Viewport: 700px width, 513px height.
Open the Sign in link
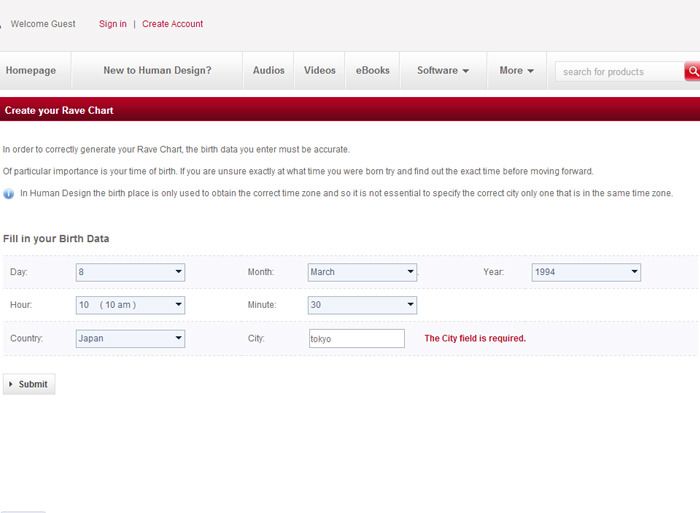click(112, 24)
